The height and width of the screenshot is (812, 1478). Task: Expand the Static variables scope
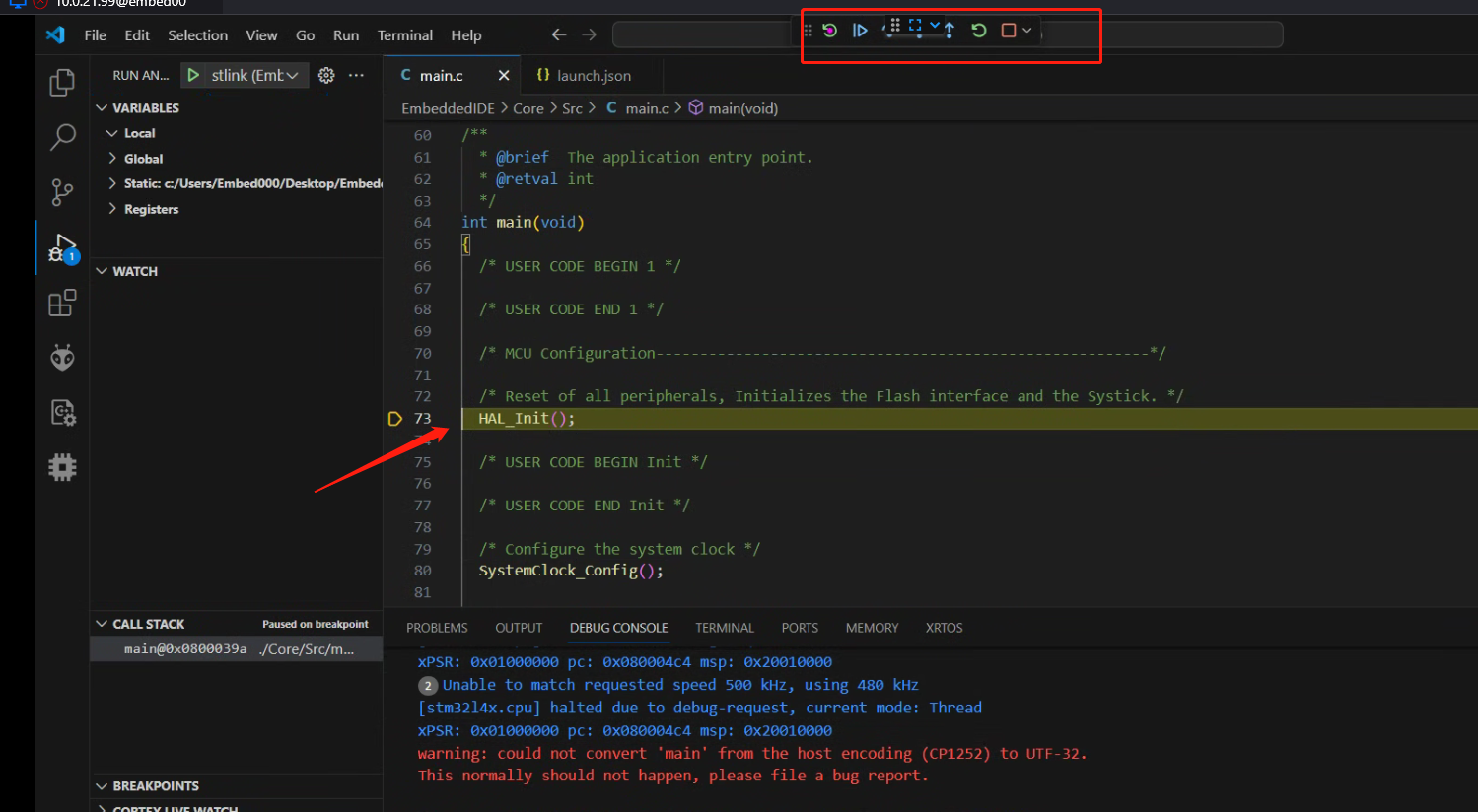pos(111,183)
